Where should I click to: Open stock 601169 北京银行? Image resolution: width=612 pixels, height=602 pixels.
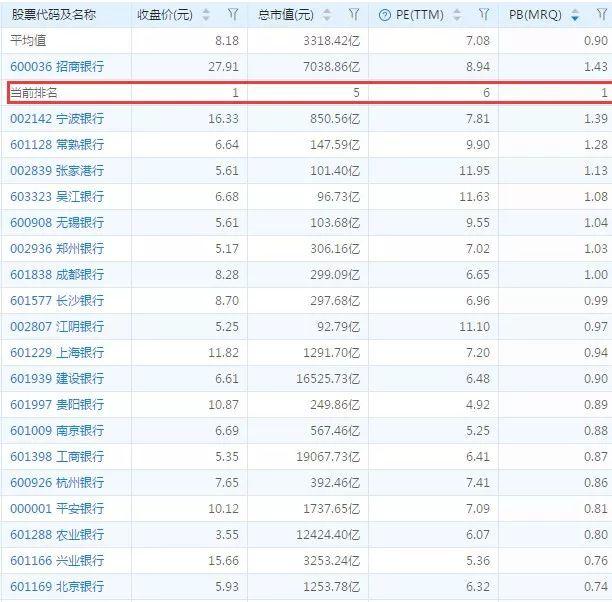tap(57, 586)
